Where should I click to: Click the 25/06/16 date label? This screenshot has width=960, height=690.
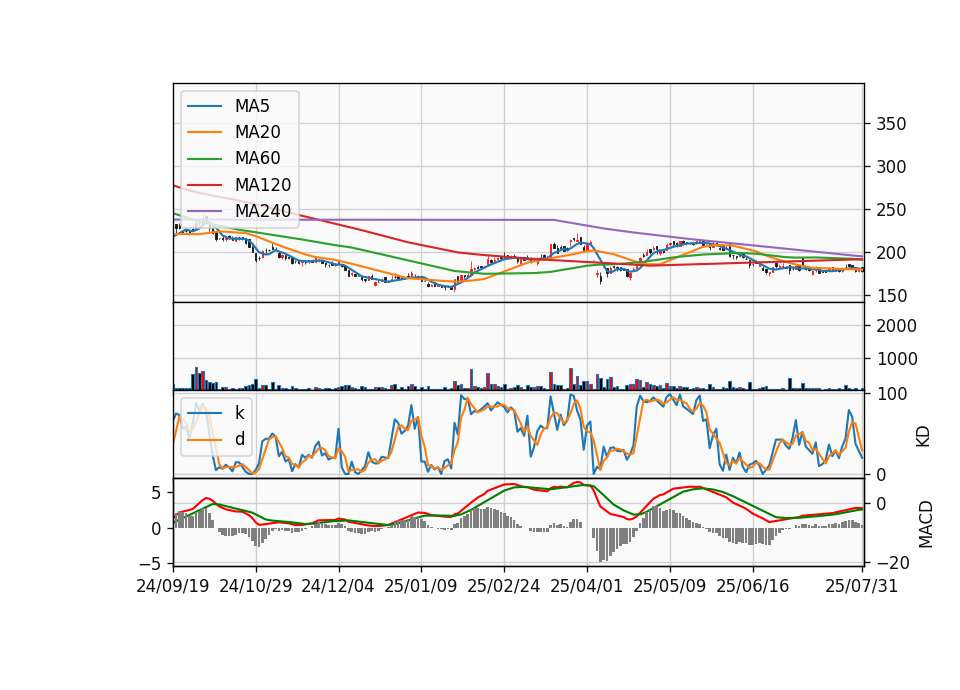(x=752, y=586)
